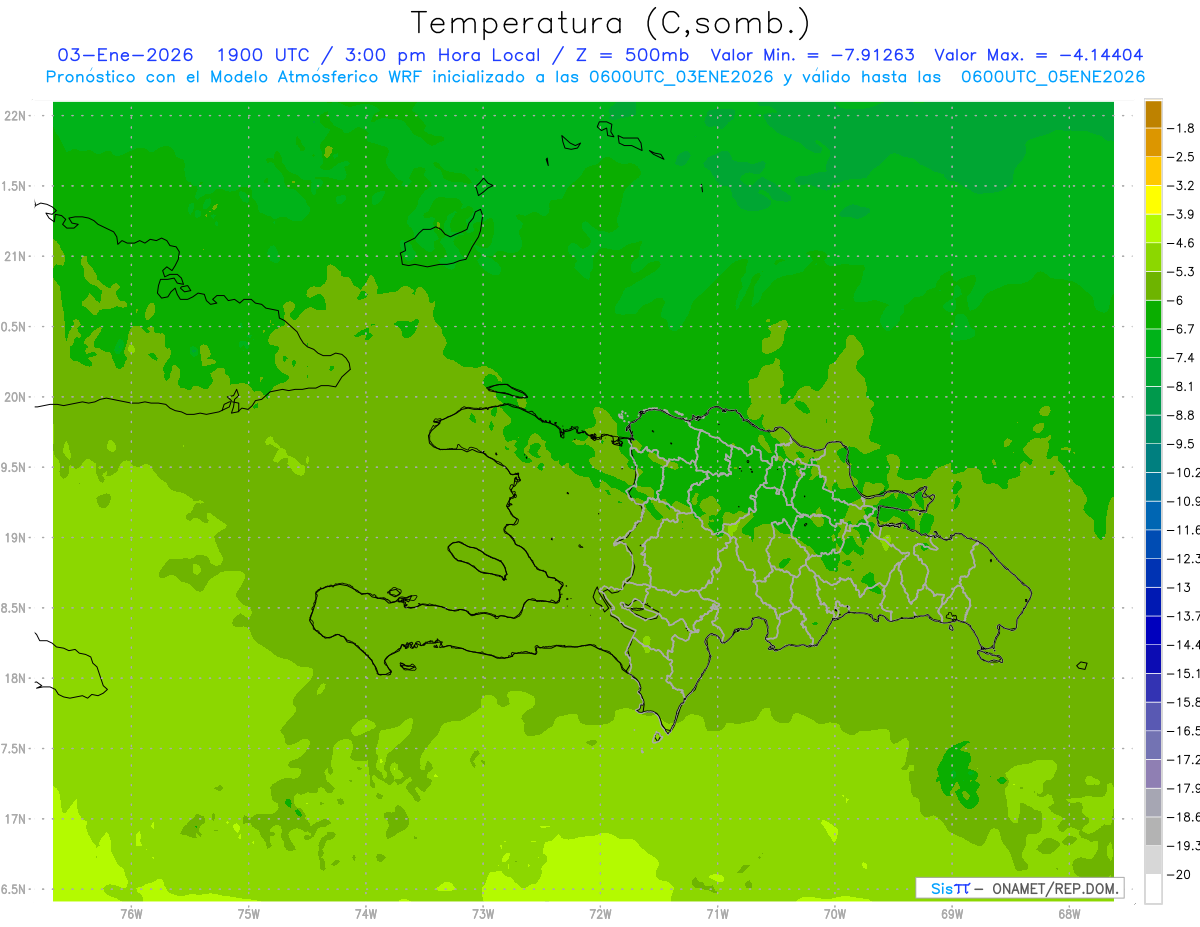Click the '74W' longitude axis label

pyautogui.click(x=365, y=913)
